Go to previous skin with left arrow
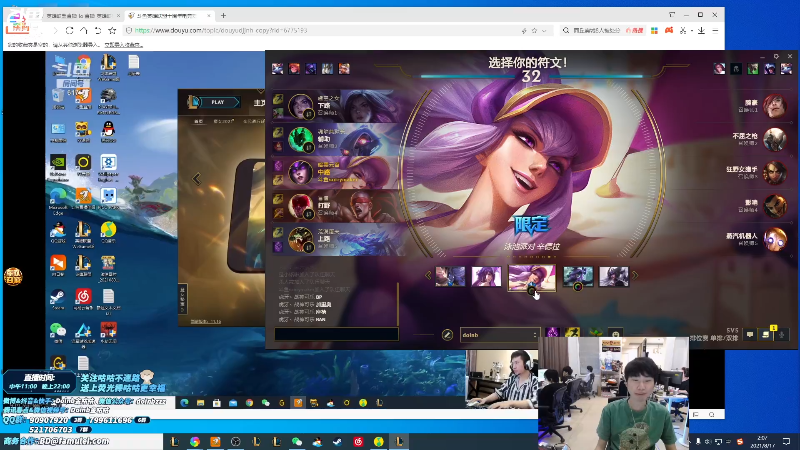Image resolution: width=800 pixels, height=450 pixels. [x=428, y=276]
